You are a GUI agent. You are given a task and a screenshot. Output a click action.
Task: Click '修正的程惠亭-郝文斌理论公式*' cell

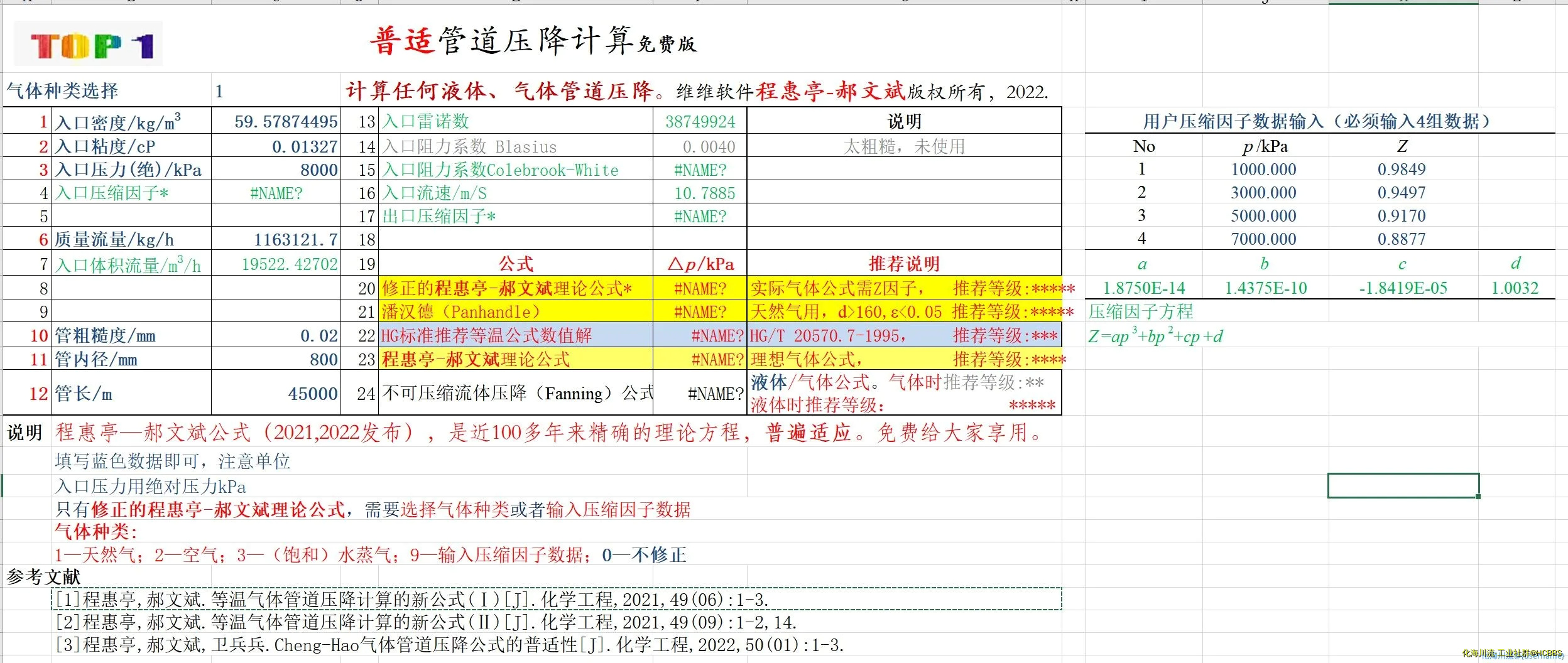(516, 288)
